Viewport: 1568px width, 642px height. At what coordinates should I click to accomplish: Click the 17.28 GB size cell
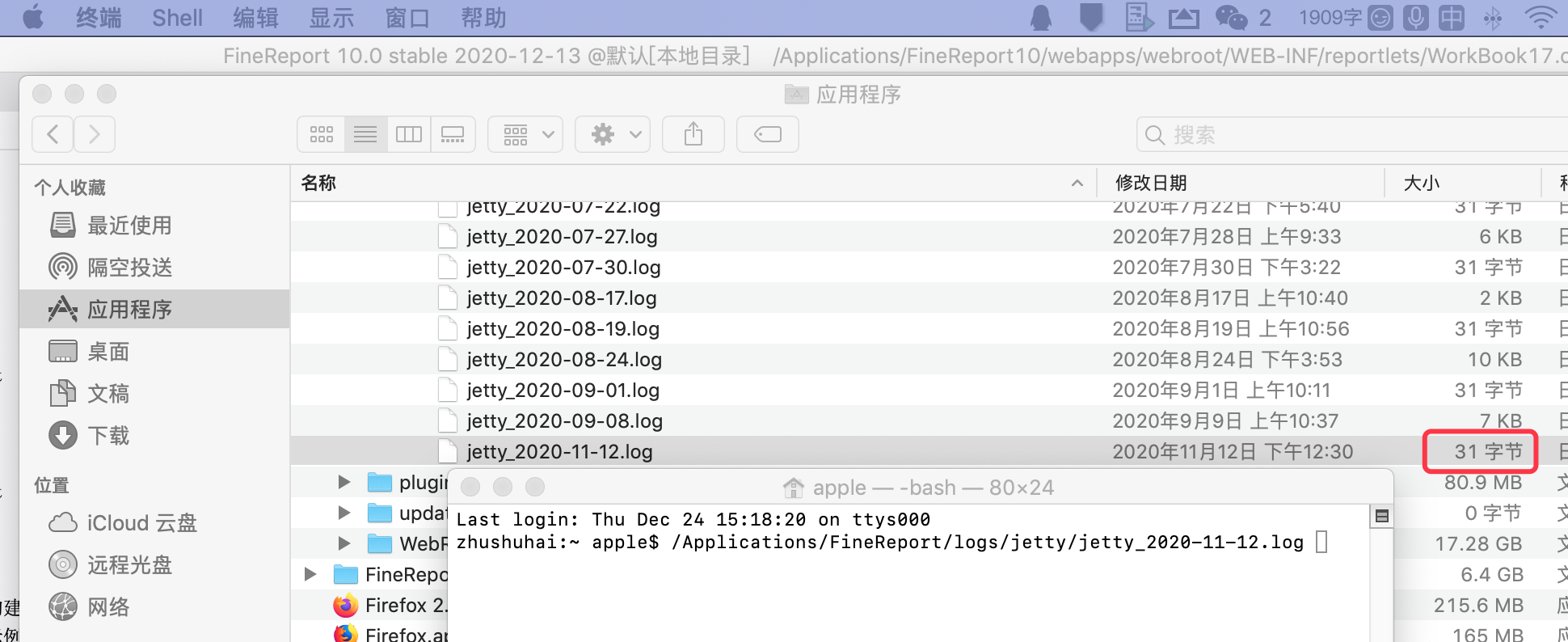tap(1478, 543)
